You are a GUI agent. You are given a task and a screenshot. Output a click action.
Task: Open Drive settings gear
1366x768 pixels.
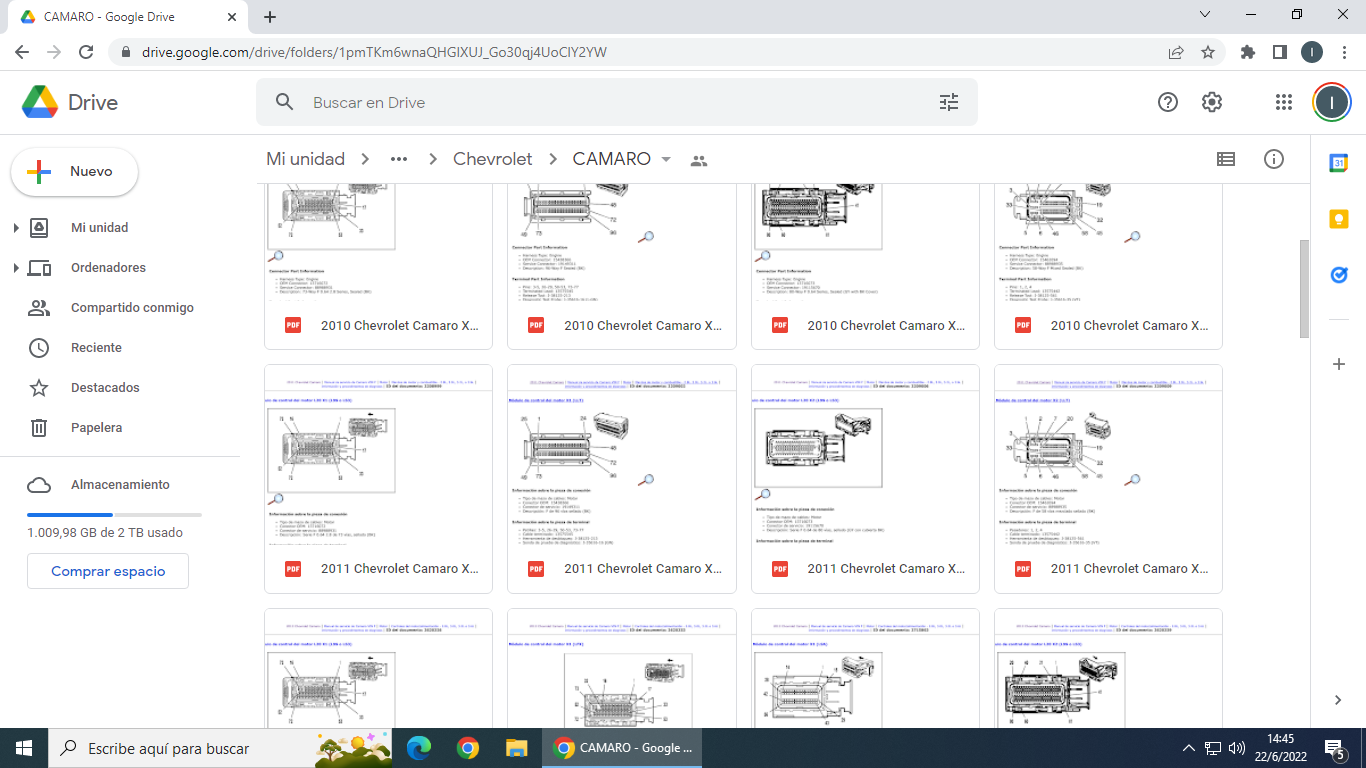coord(1212,102)
